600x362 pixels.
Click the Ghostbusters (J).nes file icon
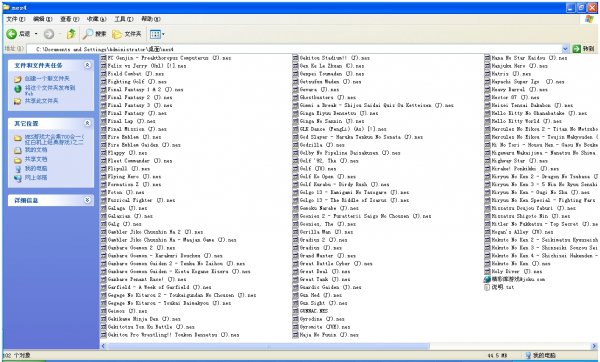pyautogui.click(x=295, y=97)
